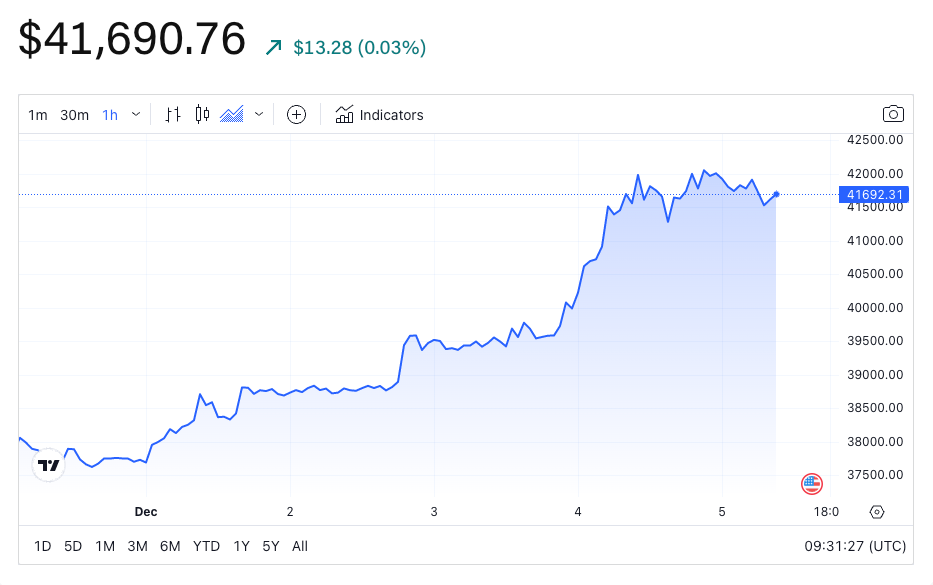Click the US flag session icon
933x585 pixels.
click(811, 483)
